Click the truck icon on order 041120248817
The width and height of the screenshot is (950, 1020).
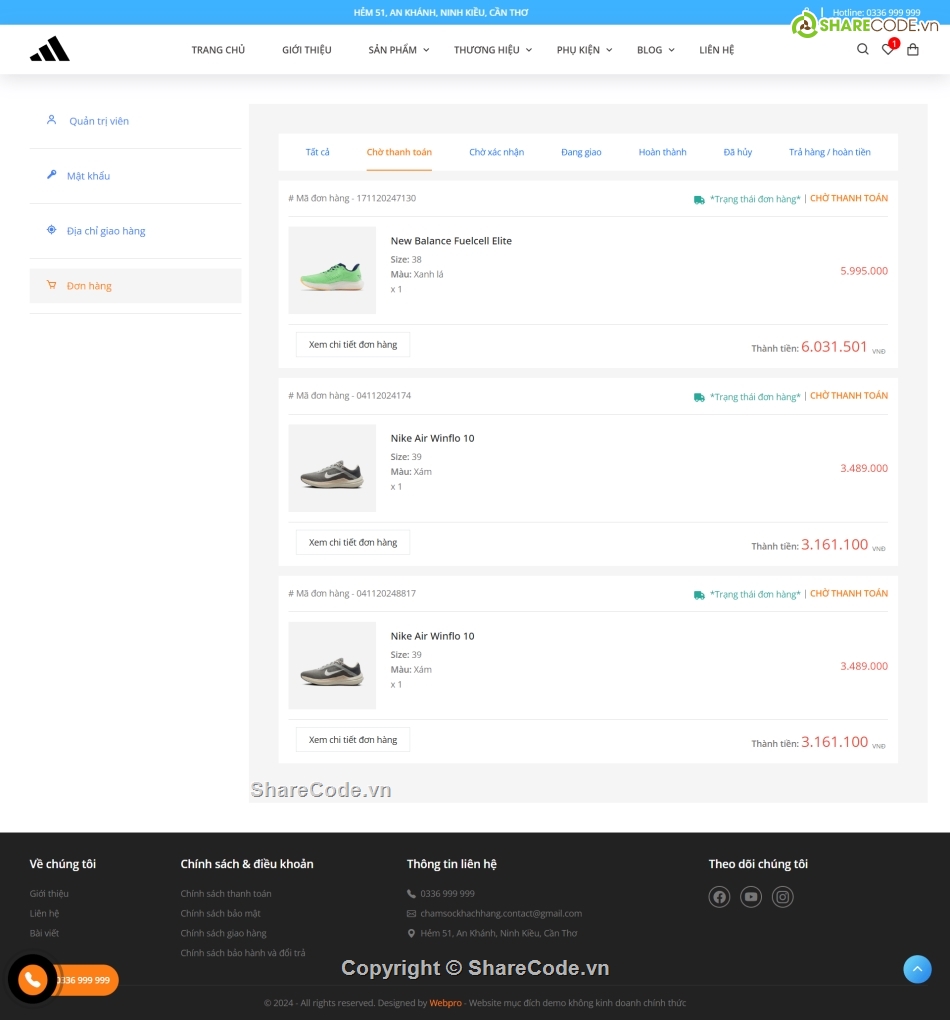699,595
